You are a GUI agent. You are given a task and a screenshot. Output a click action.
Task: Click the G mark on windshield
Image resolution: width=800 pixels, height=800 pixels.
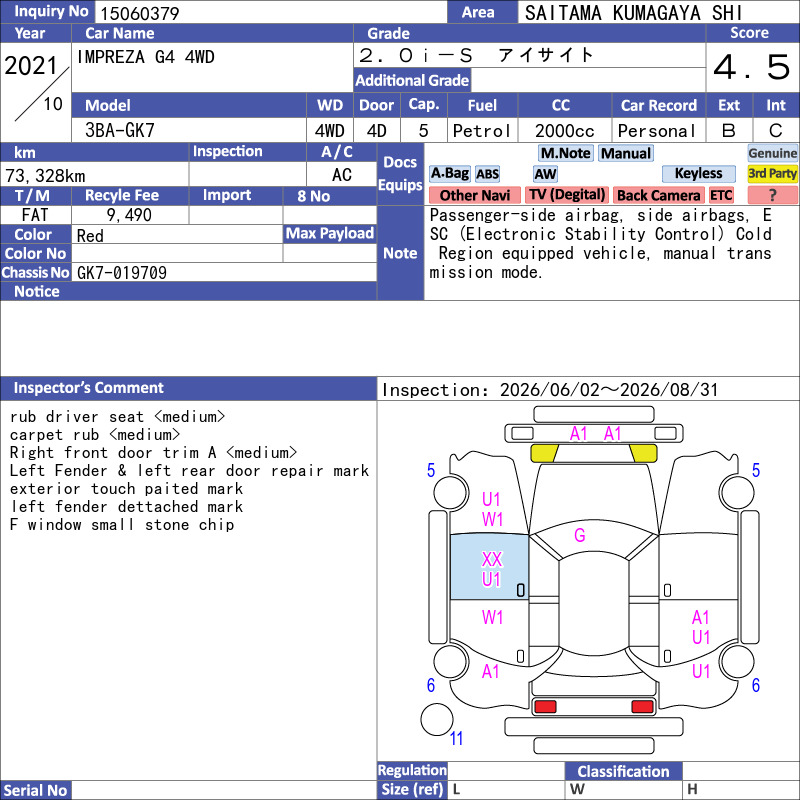580,535
